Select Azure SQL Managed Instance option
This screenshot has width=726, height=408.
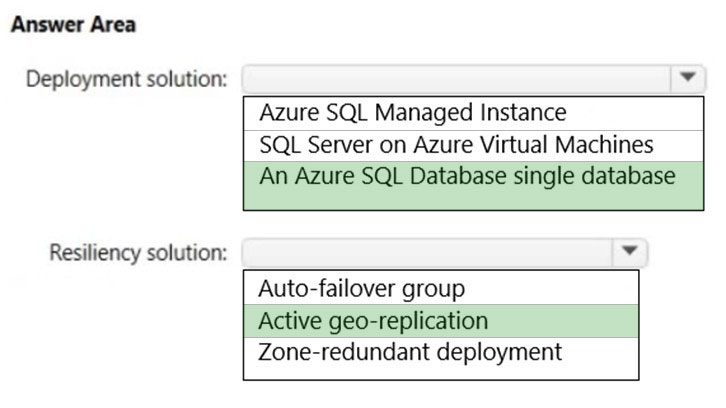click(x=473, y=113)
